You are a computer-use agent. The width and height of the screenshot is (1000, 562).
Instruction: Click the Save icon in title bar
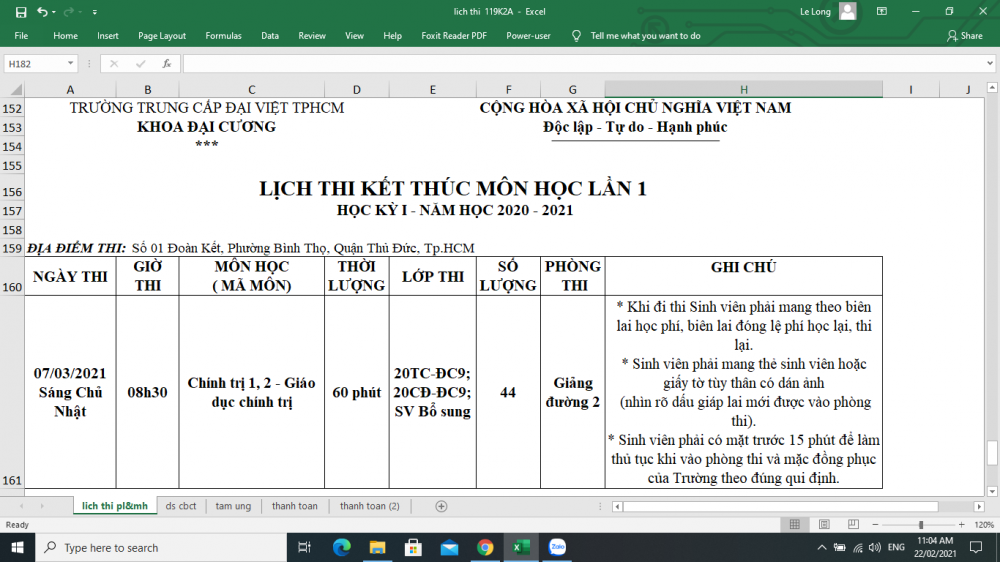point(21,12)
